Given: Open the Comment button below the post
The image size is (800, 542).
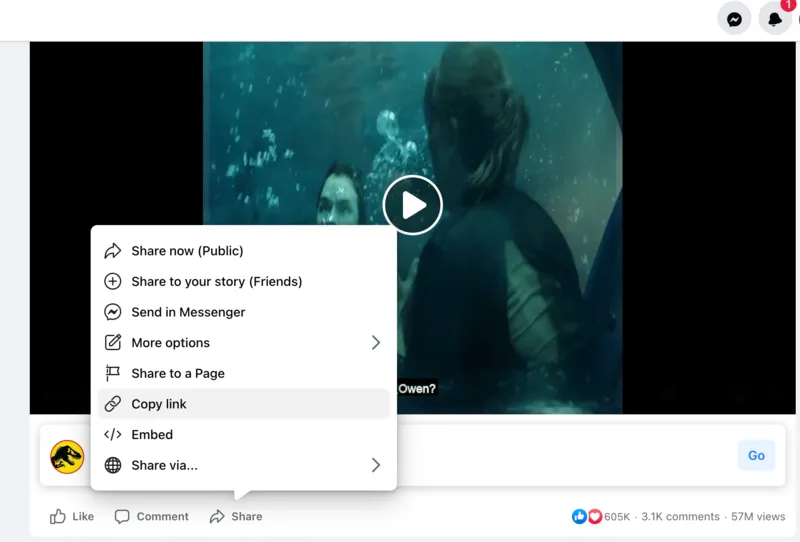Looking at the screenshot, I should (152, 517).
